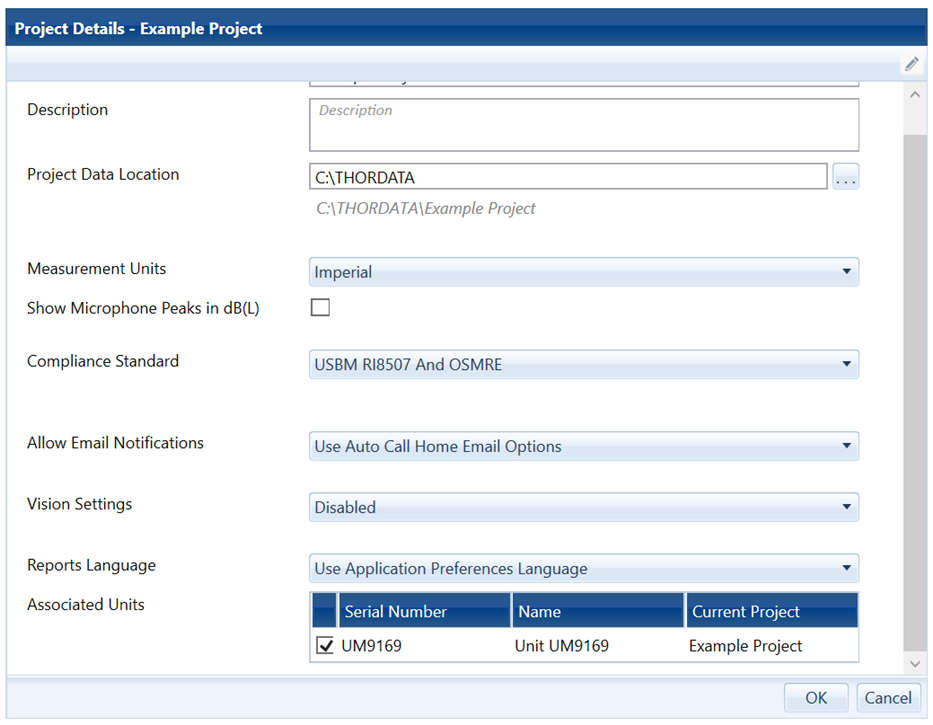Viewport: 933px width, 725px height.
Task: Click the Project Data Location path field
Action: [568, 178]
